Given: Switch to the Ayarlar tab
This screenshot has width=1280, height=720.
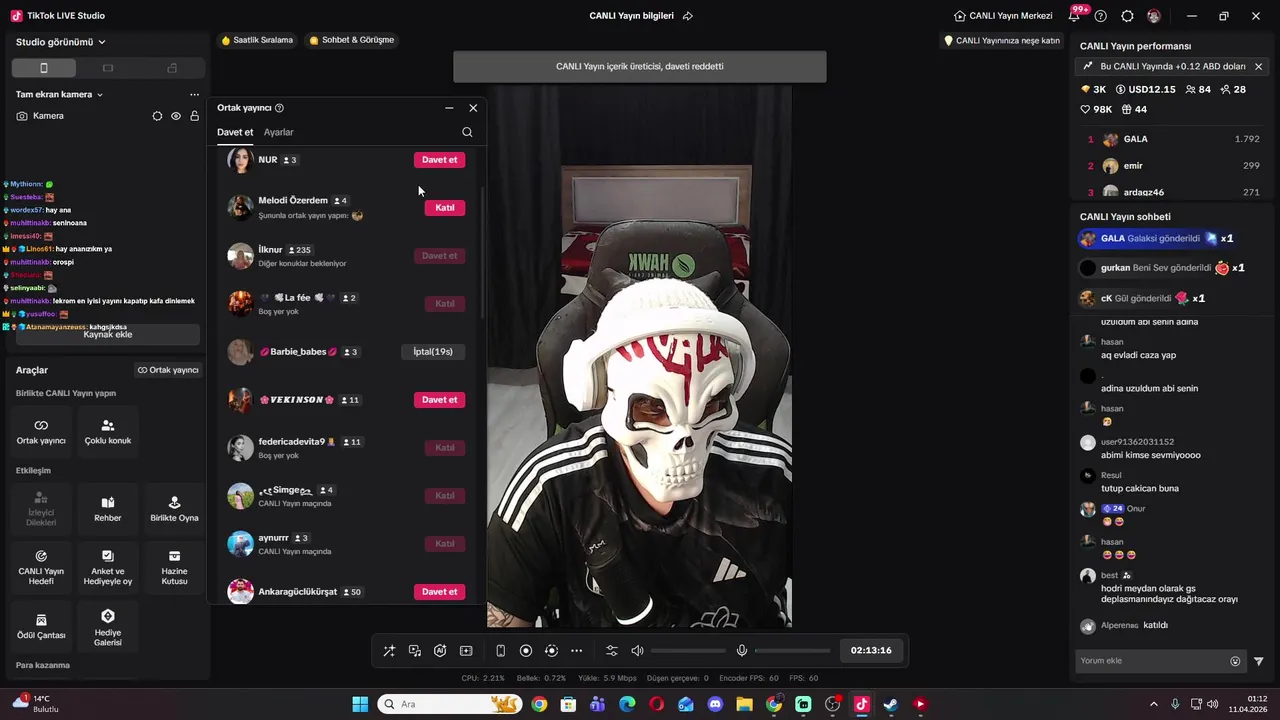Looking at the screenshot, I should 278,132.
